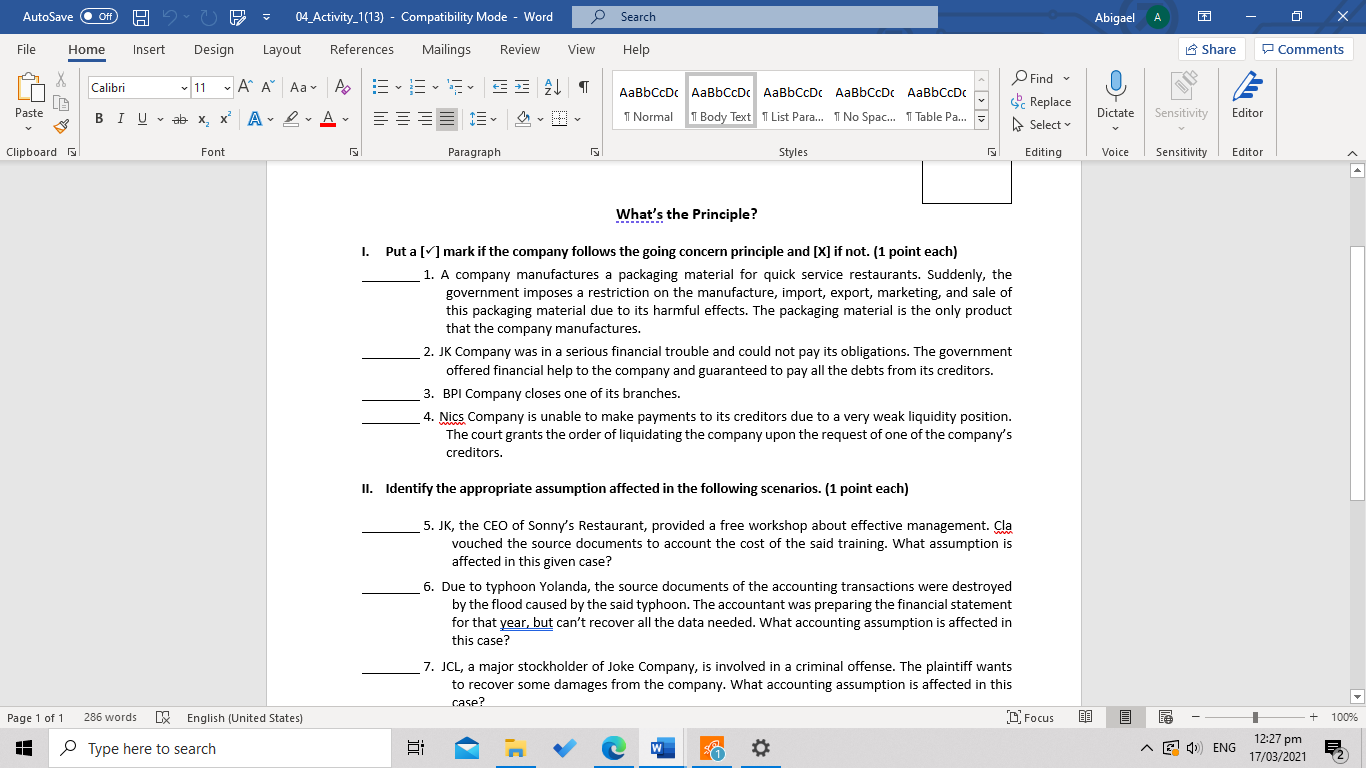
Task: Click the Share button
Action: click(x=1211, y=49)
